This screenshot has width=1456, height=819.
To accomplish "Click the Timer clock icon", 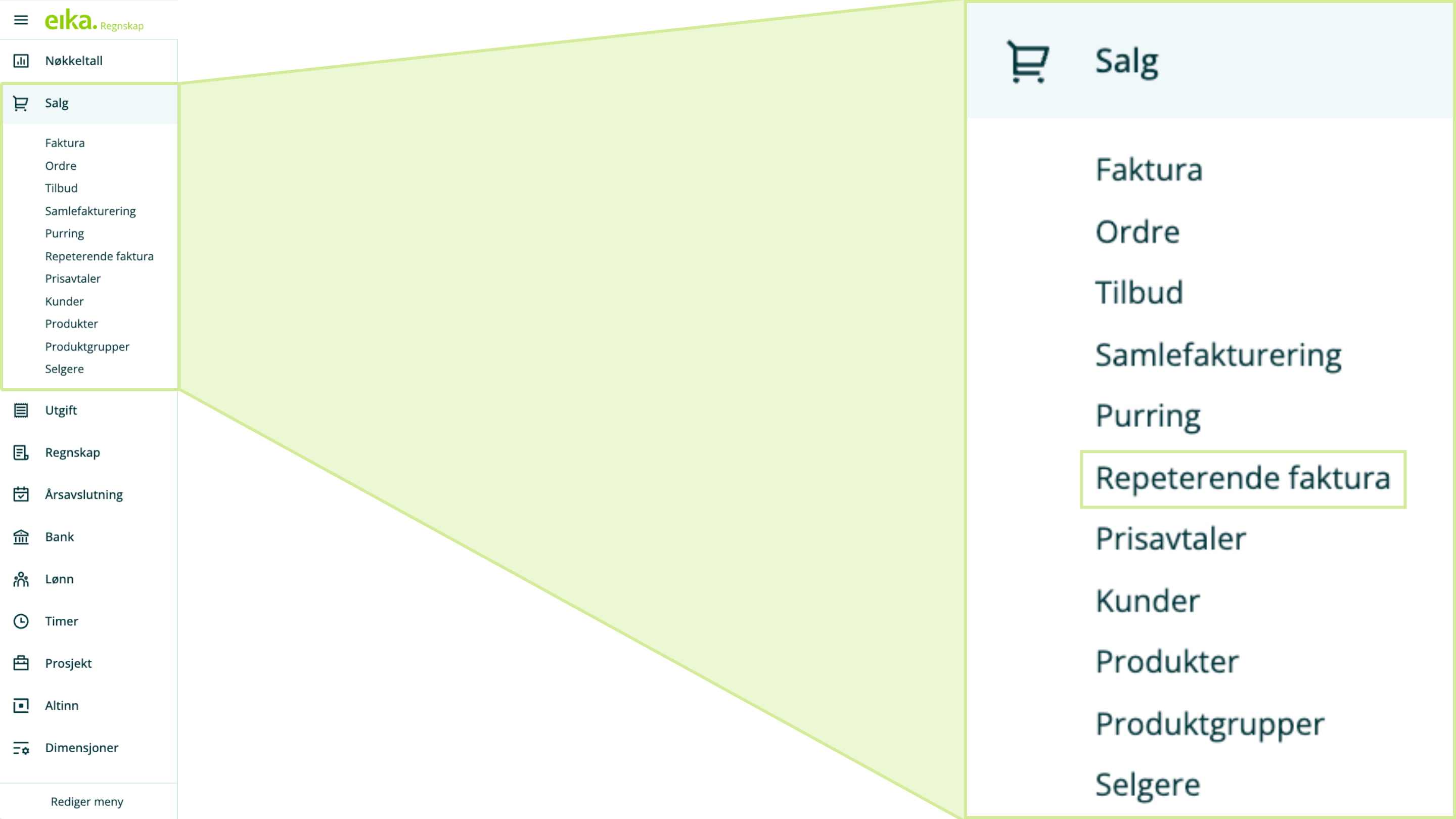I will (21, 621).
